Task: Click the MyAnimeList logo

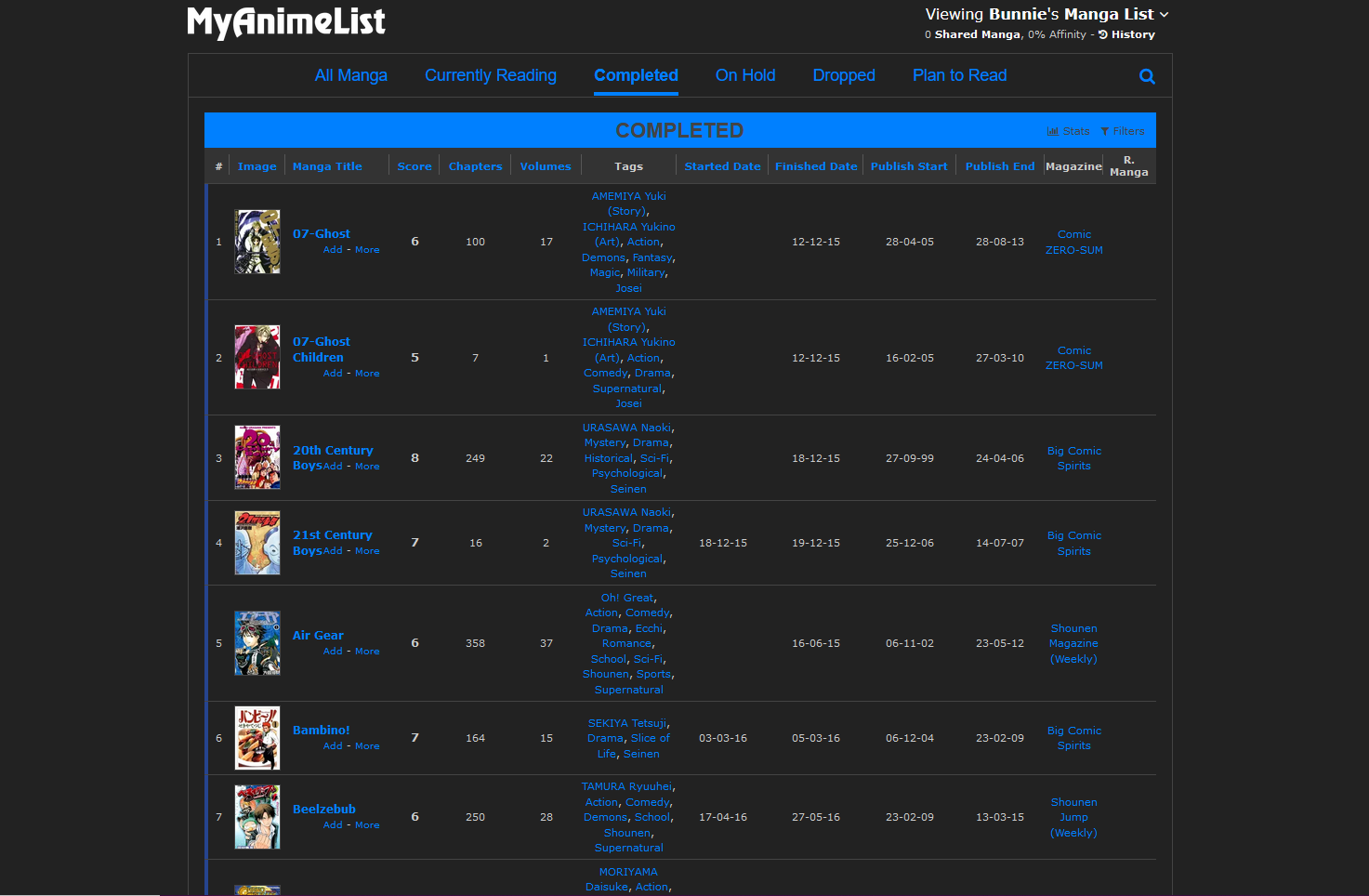Action: pos(286,22)
